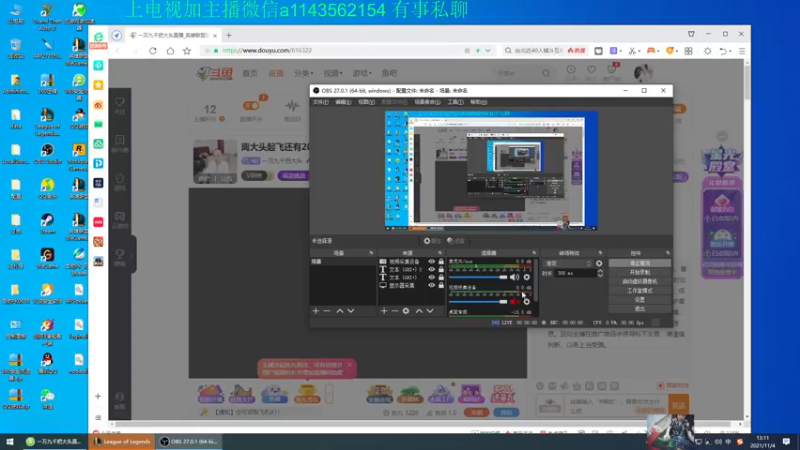Open OBS 场景集合 Scene Collection menu
800x450 pixels.
pos(427,102)
